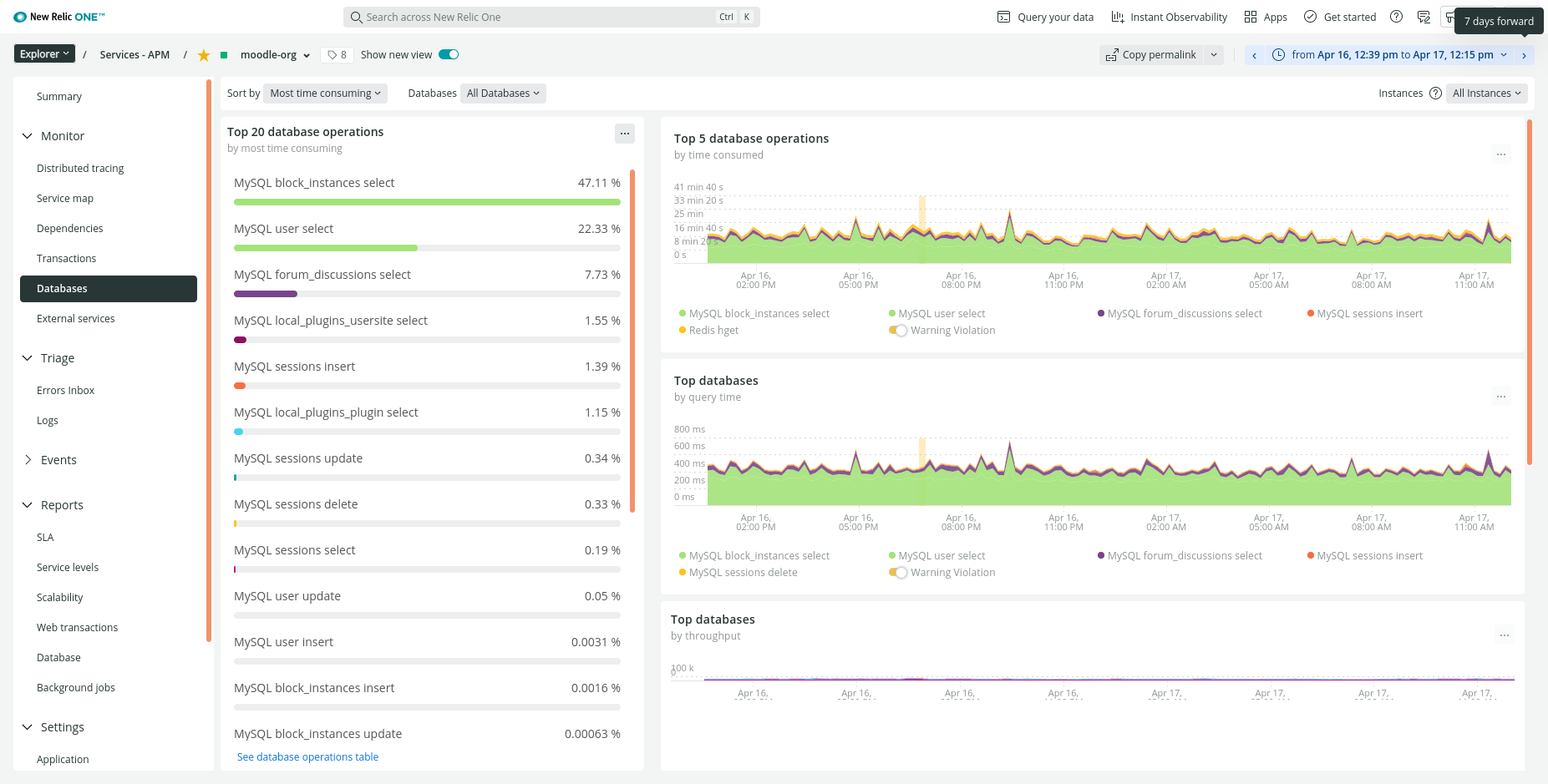Image resolution: width=1548 pixels, height=784 pixels.
Task: Select MySQL block_instances select operation
Action: (x=427, y=190)
